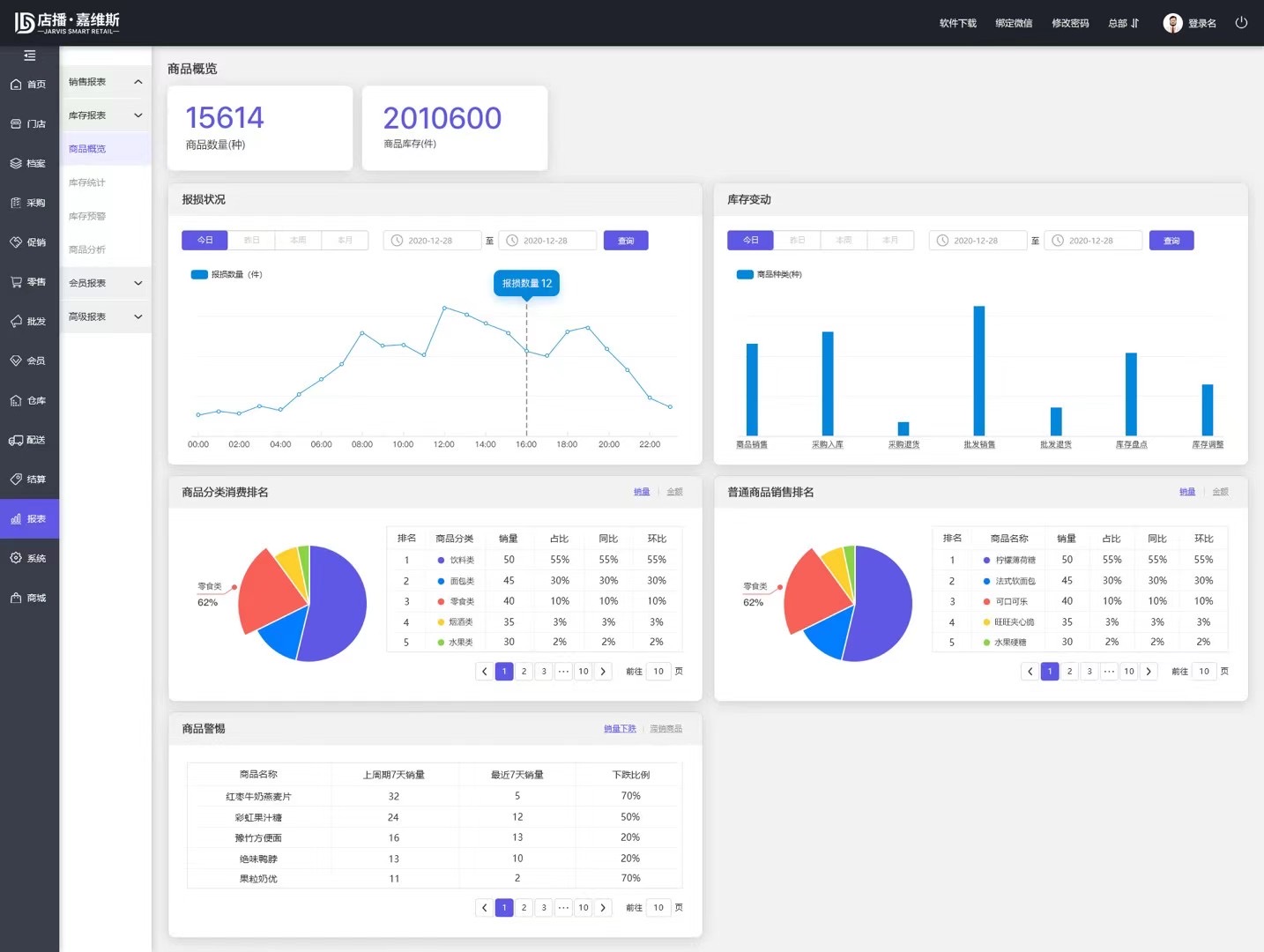Screen dimensions: 1264x952
Task: Click the power logout icon in header
Action: (1241, 23)
